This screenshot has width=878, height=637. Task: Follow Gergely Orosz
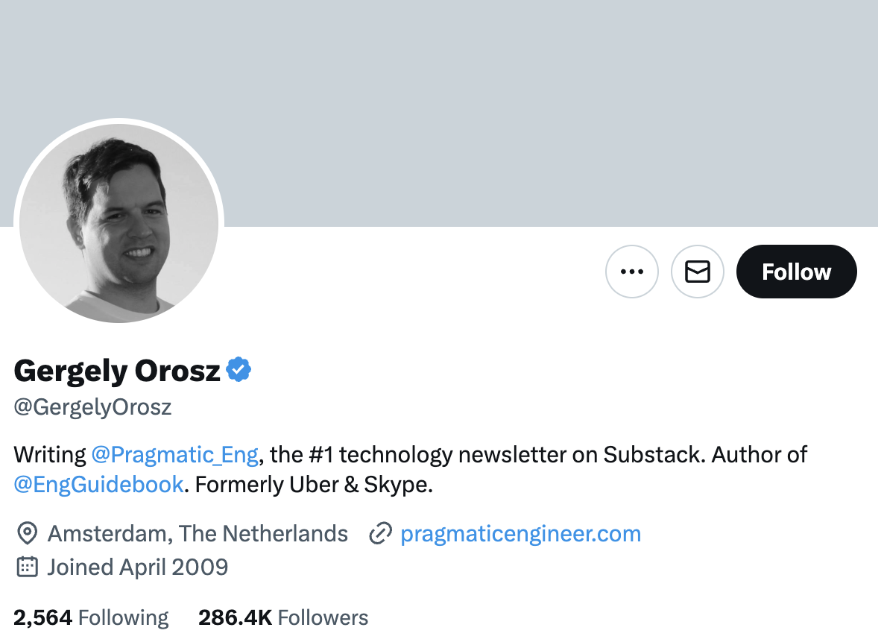(796, 271)
